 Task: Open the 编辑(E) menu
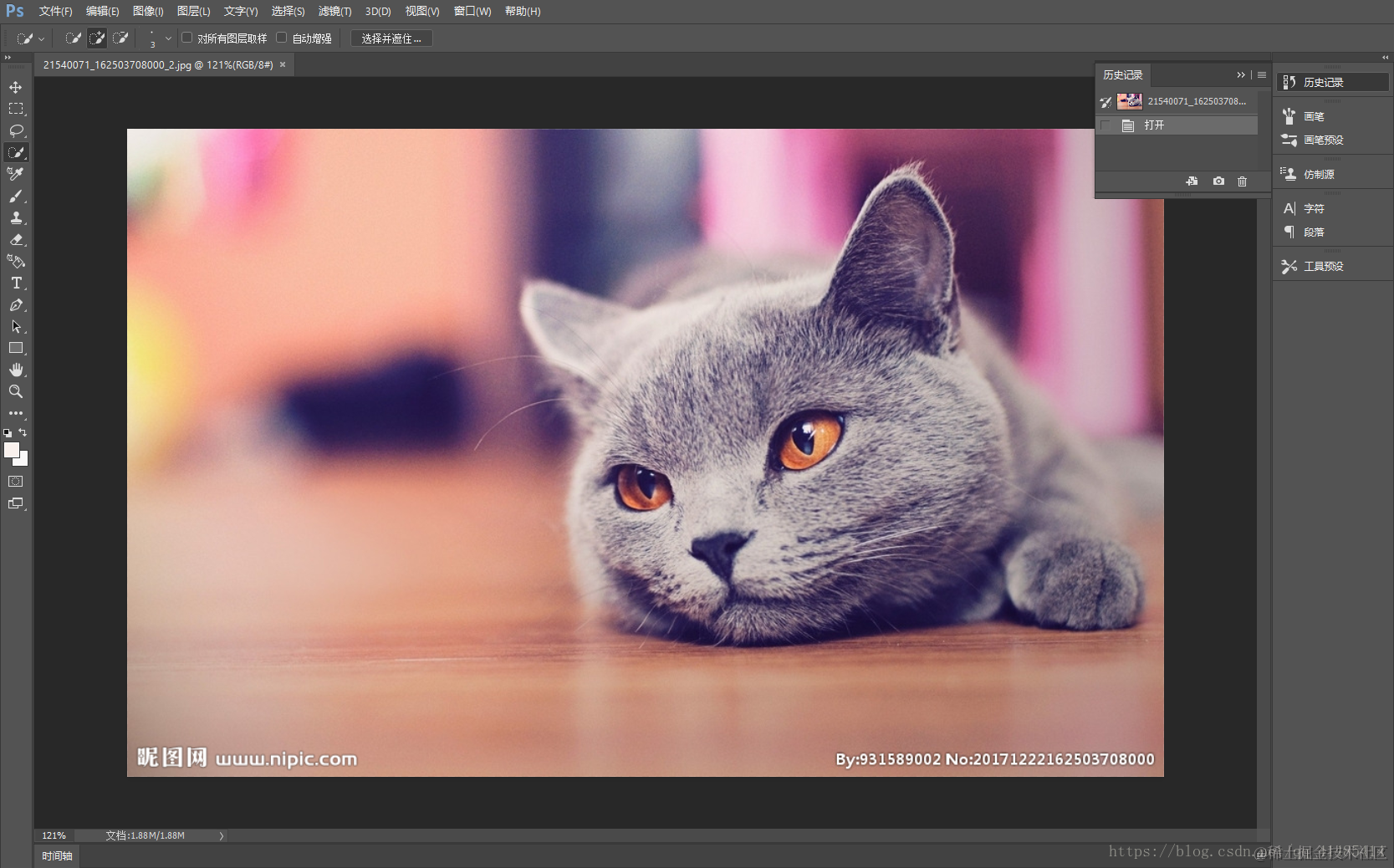coord(102,11)
